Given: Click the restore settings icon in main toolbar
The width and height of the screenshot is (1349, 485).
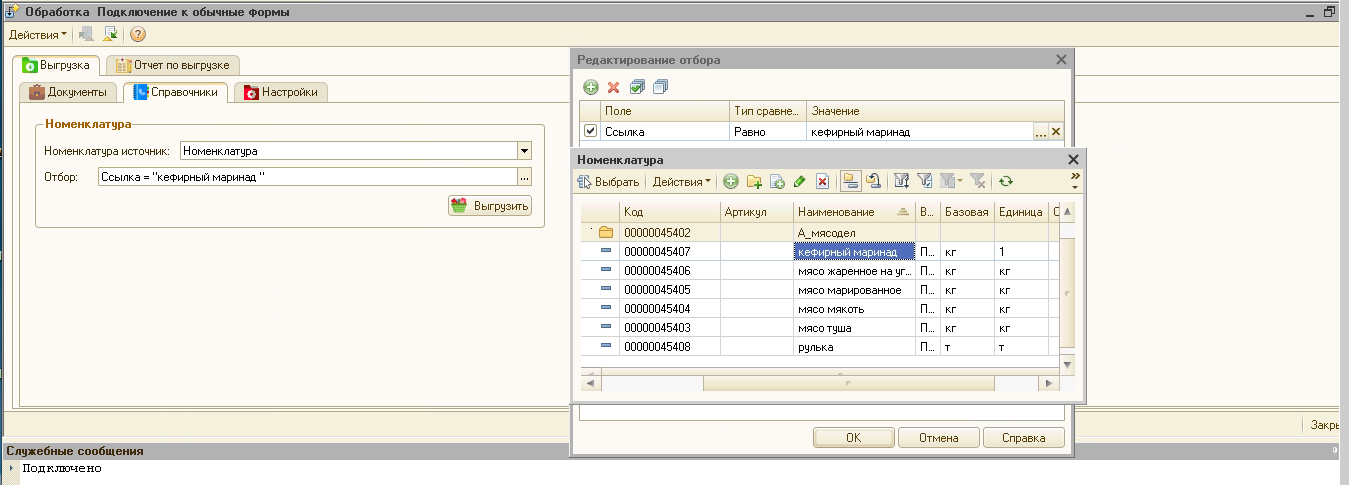Looking at the screenshot, I should click(87, 34).
